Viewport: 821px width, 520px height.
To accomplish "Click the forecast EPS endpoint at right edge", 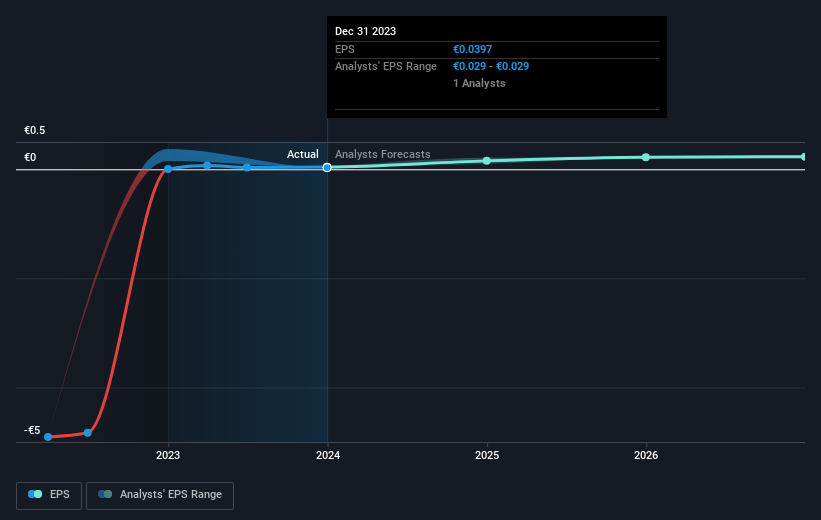I will [803, 157].
